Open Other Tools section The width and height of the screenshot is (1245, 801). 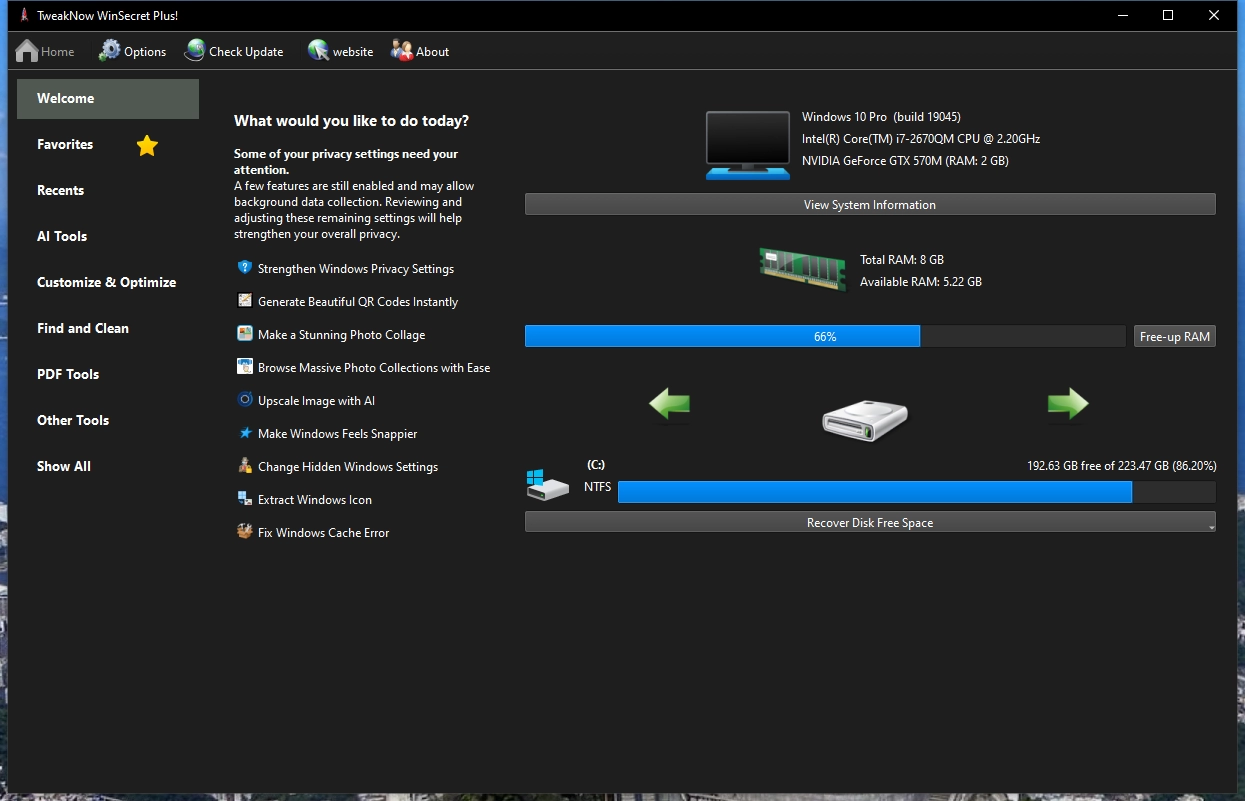pyautogui.click(x=73, y=421)
